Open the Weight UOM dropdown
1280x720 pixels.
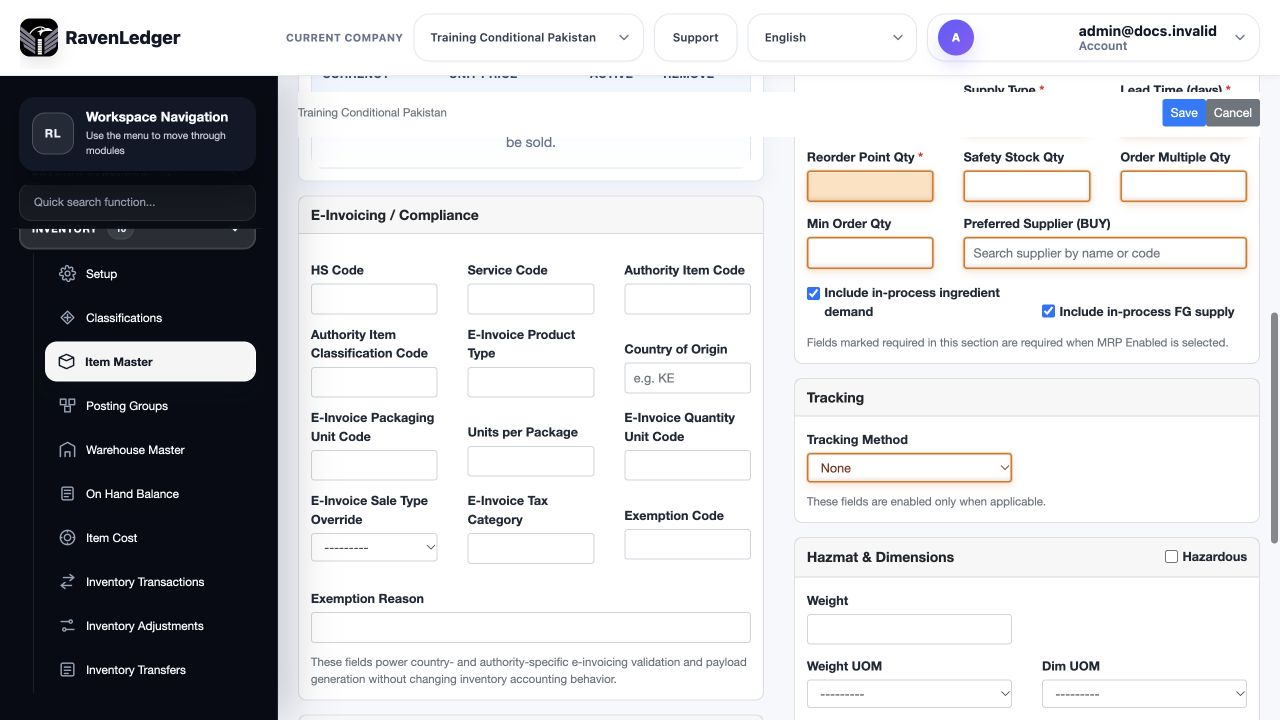(x=909, y=694)
